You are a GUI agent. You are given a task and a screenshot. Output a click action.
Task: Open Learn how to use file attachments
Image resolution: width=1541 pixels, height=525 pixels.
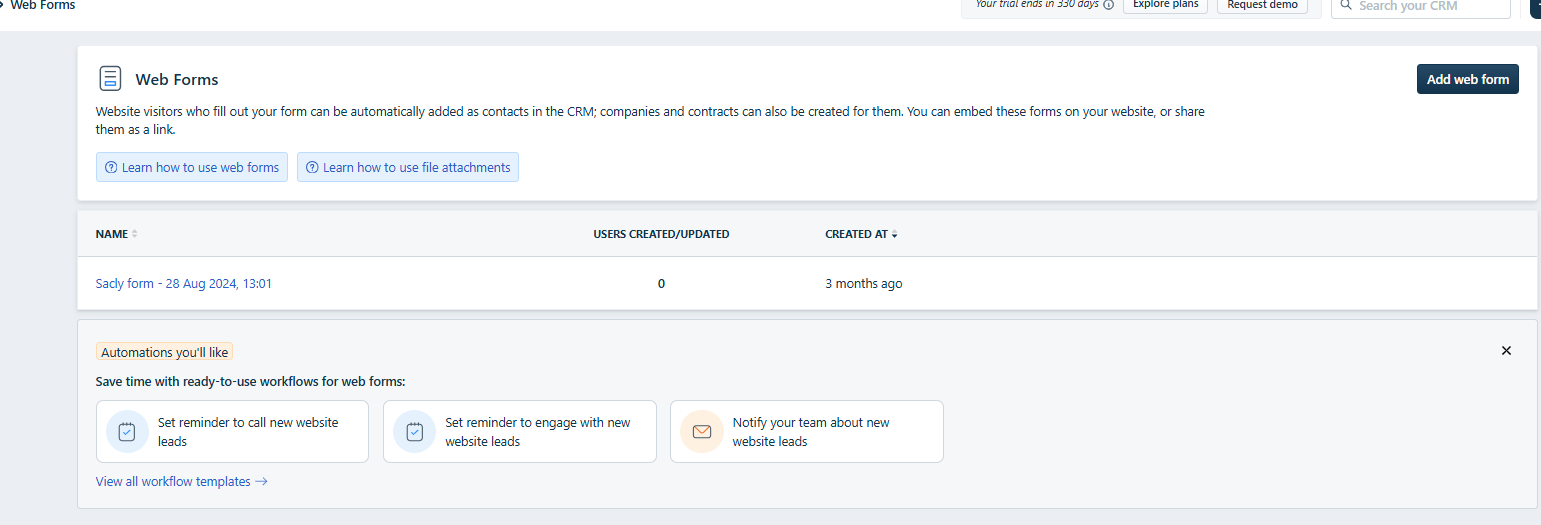416,168
